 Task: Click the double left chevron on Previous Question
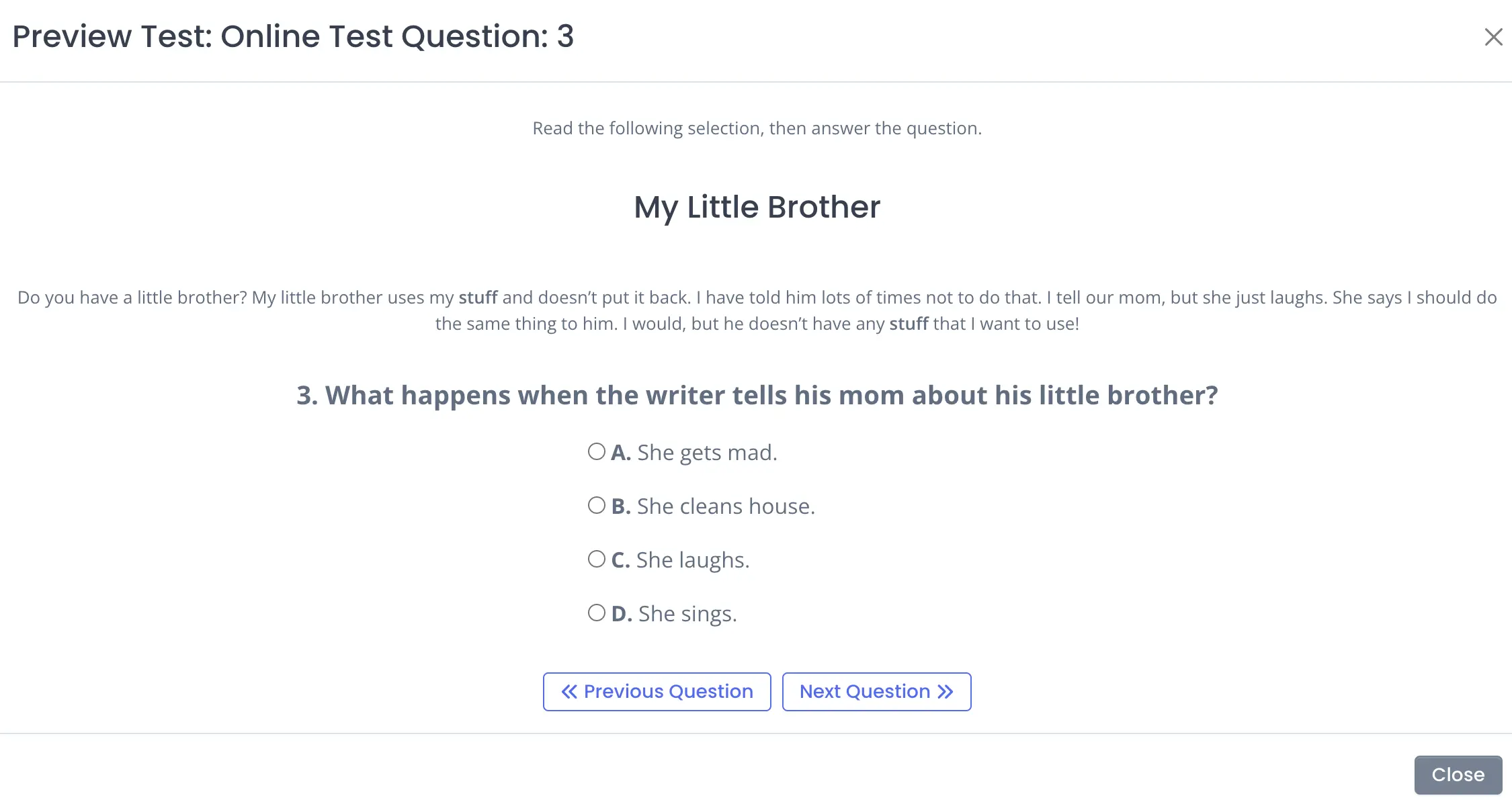pos(569,692)
